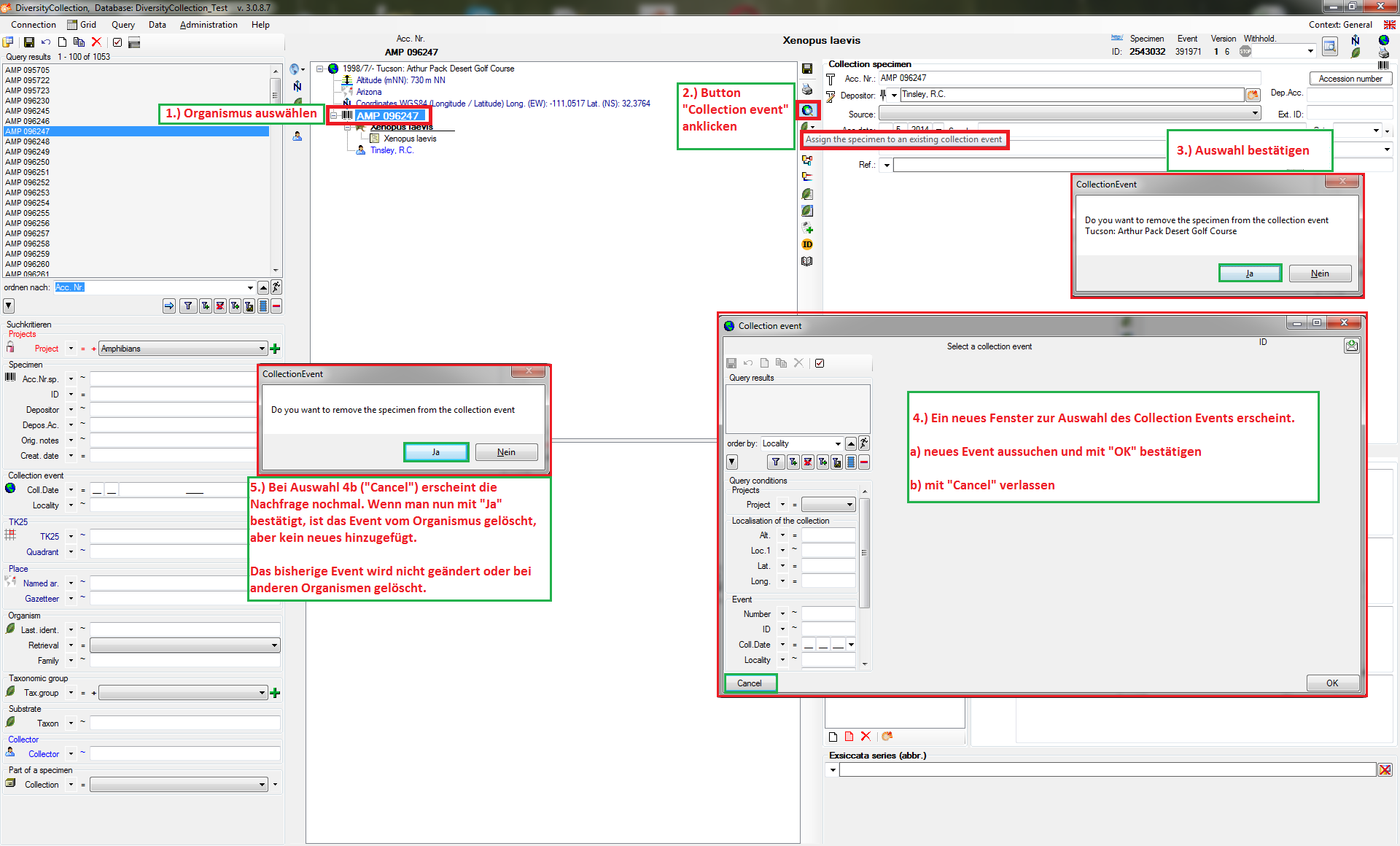Screen dimensions: 1400x846
Task: Click the Accession number button
Action: (x=1350, y=79)
